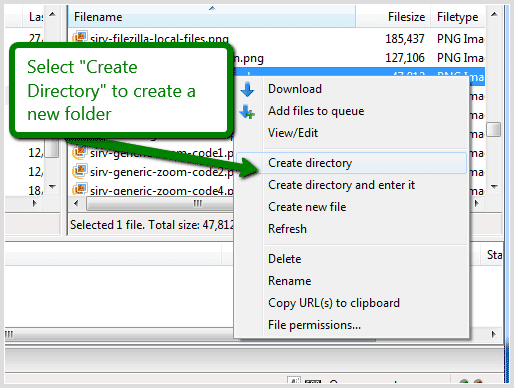Select Copy URL(s) to clipboard
514x388 pixels.
click(x=334, y=303)
